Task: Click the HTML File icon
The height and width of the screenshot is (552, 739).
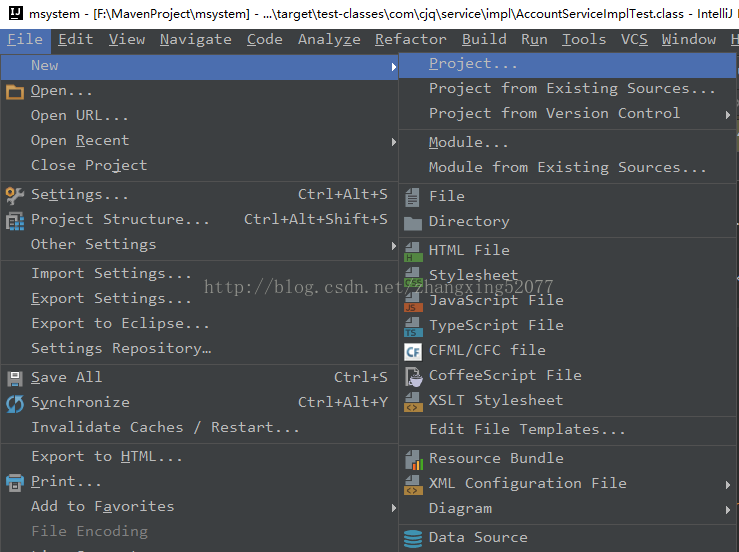Action: [413, 252]
